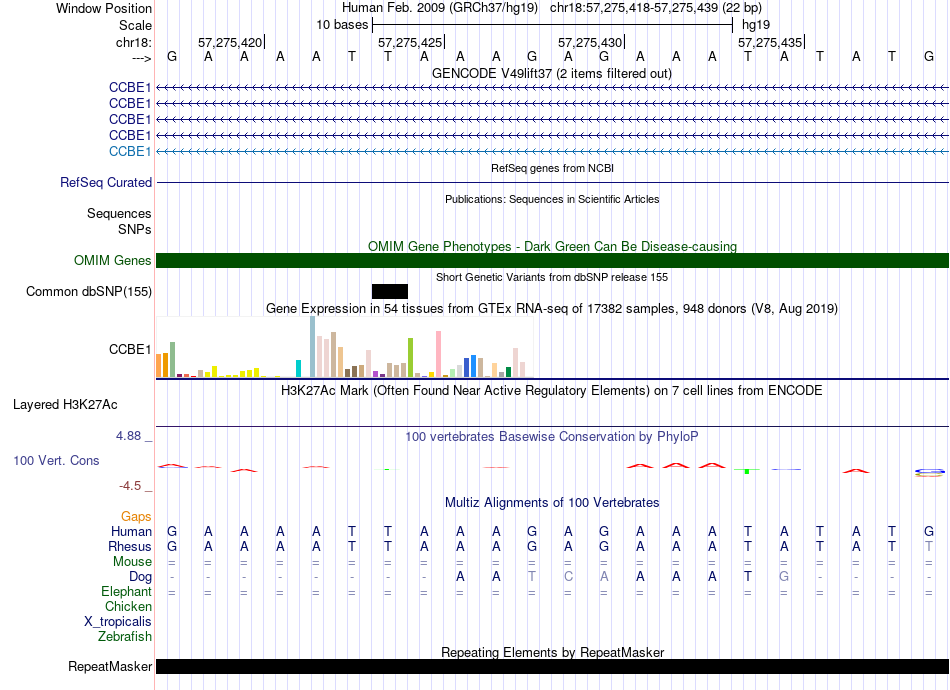The height and width of the screenshot is (690, 950).
Task: Click the faded G base in Dog row
Action: click(x=784, y=577)
